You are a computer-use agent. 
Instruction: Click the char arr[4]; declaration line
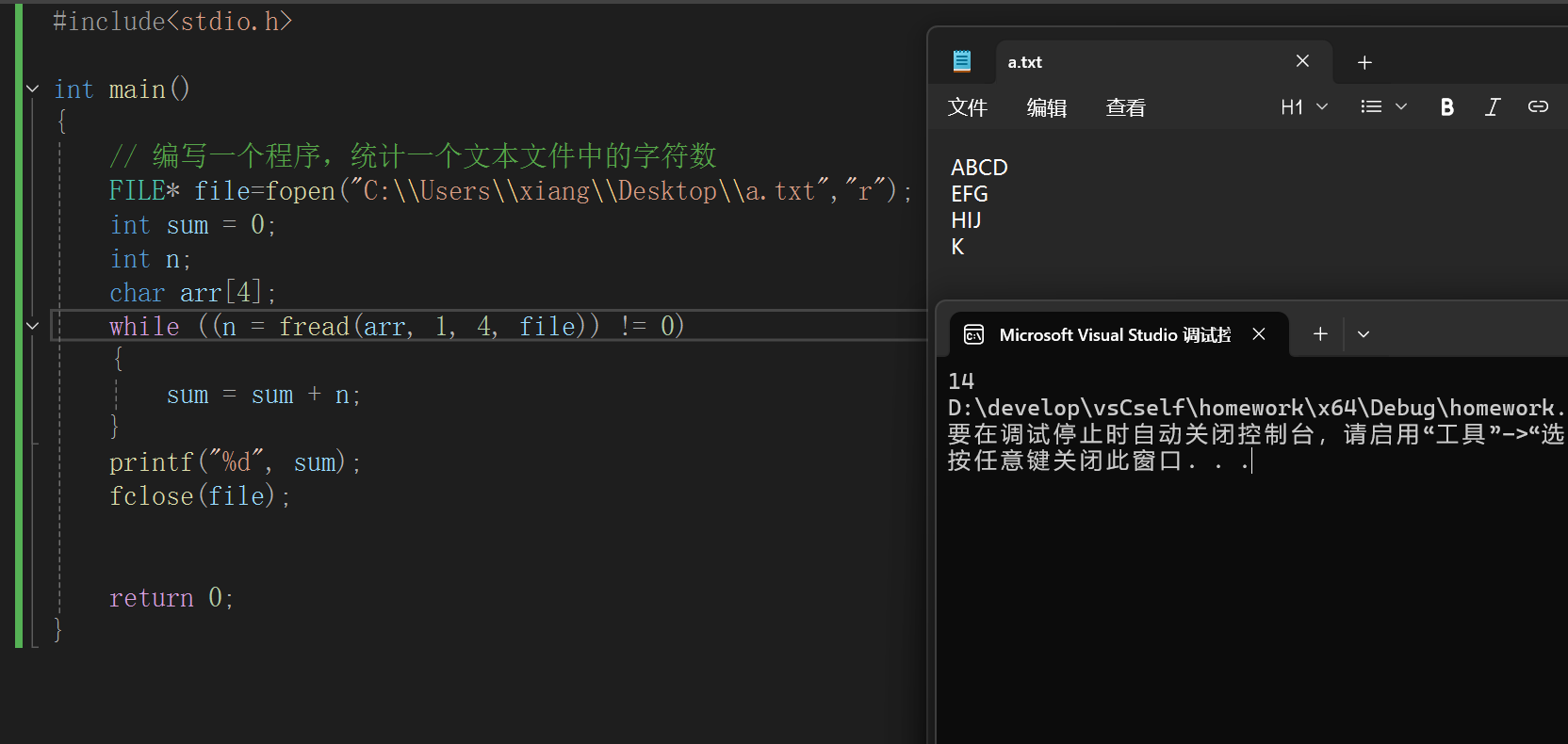[x=192, y=293]
